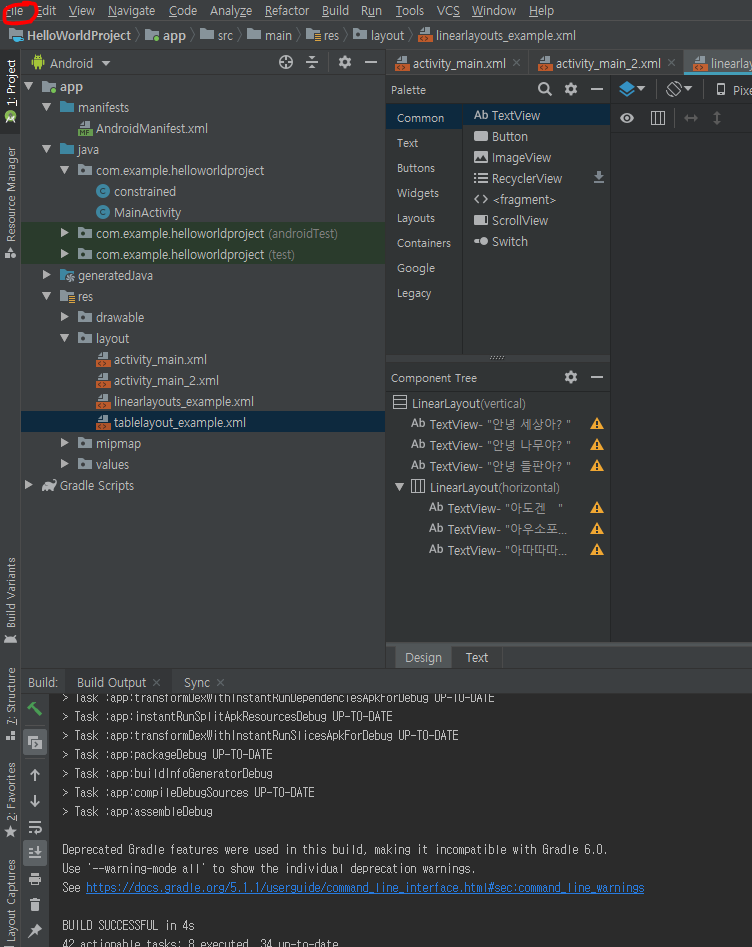This screenshot has height=947, width=752.
Task: Collapse LinearLayout(horizontal) in Component Tree
Action: (x=399, y=487)
